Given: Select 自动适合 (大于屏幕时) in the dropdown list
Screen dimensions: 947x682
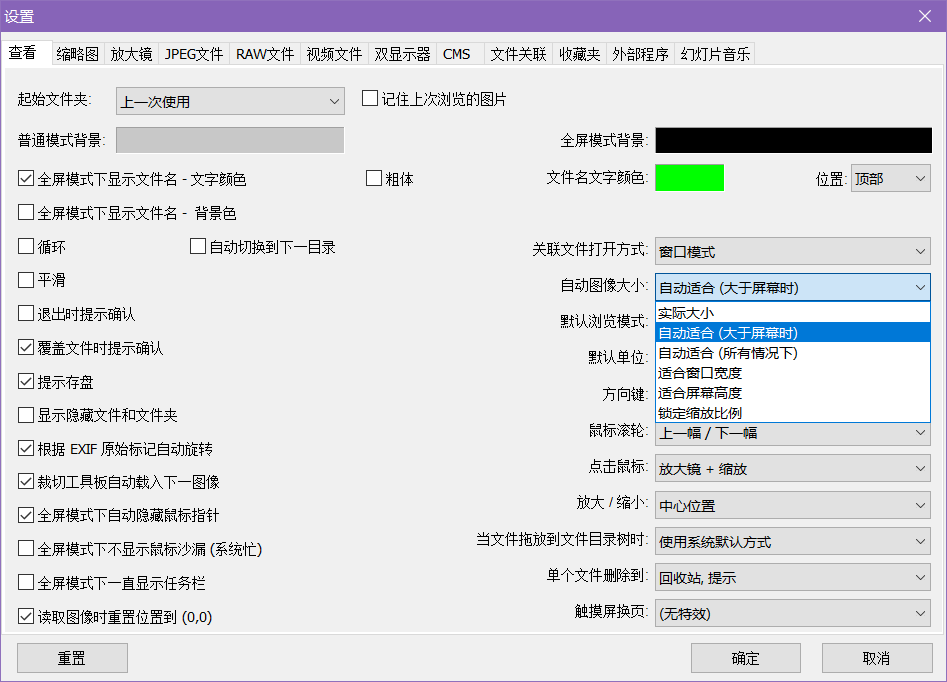Looking at the screenshot, I should coord(792,333).
